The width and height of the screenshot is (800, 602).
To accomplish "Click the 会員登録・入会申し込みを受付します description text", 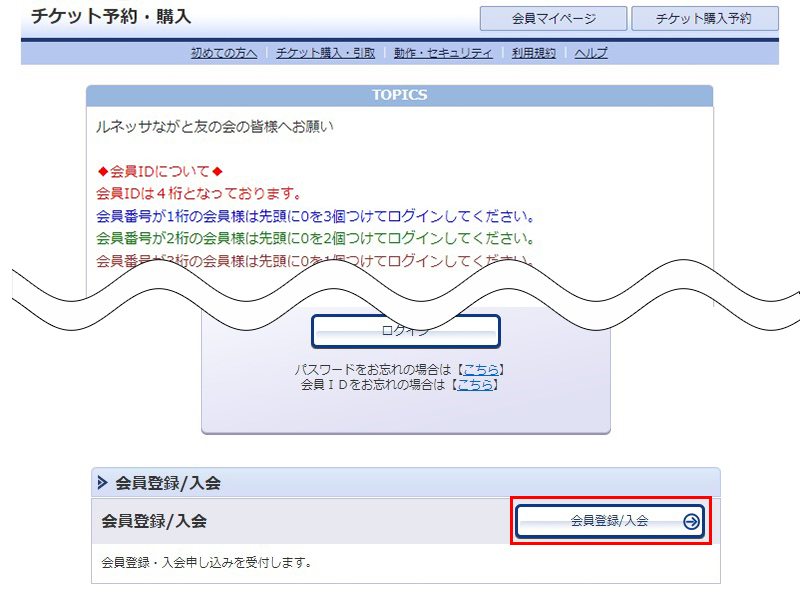I will point(206,562).
